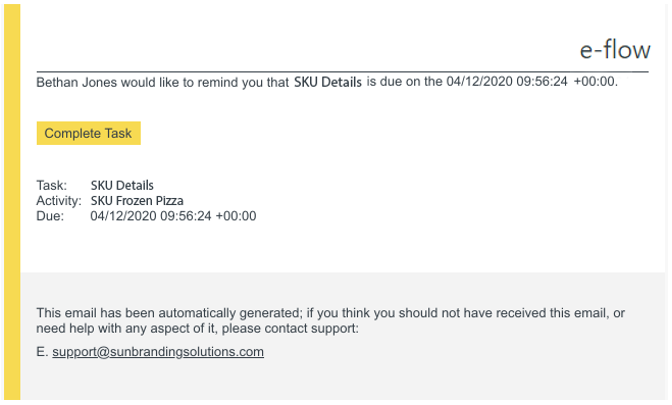Click the Bethan Jones name in reminder
Image resolution: width=672 pixels, height=405 pixels.
click(x=76, y=82)
